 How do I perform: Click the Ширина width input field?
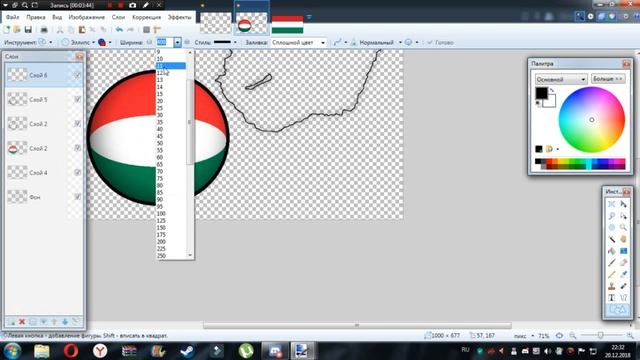coord(165,42)
